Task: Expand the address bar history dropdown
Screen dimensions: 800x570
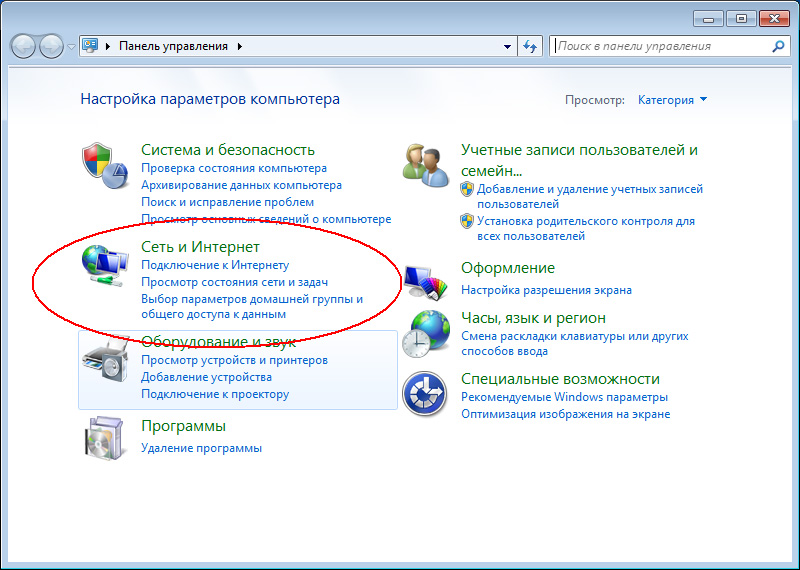Action: [x=507, y=46]
